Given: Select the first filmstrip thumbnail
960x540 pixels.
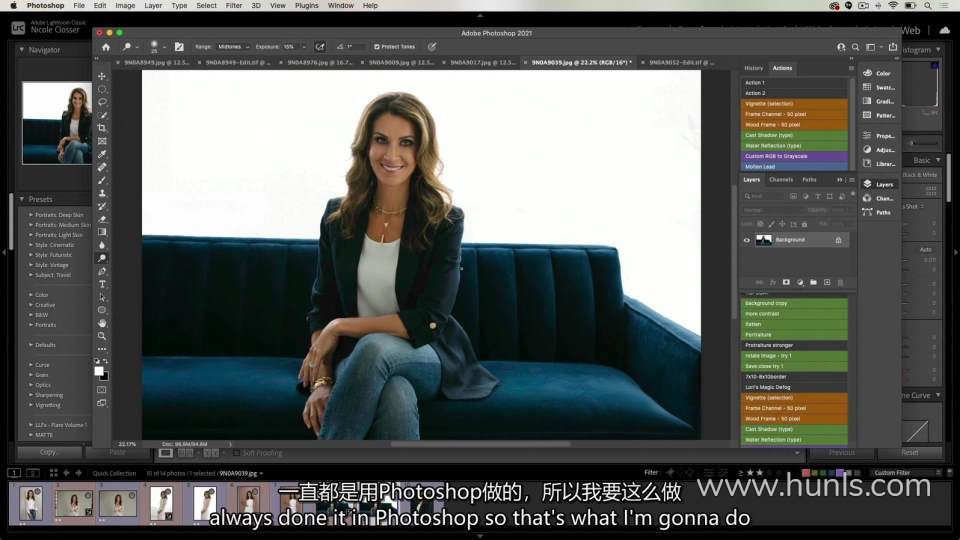Looking at the screenshot, I should [x=30, y=503].
